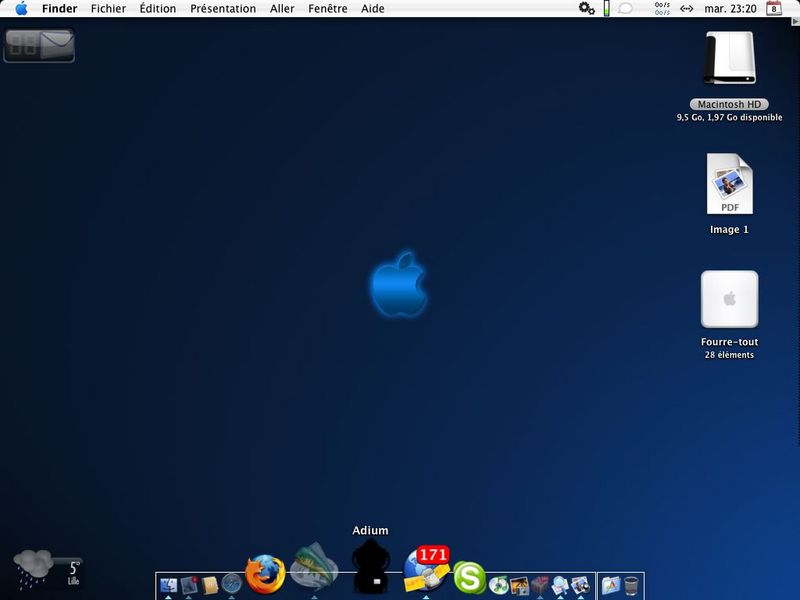Open the Aller menu
Image resolution: width=800 pixels, height=600 pixels.
click(x=282, y=9)
